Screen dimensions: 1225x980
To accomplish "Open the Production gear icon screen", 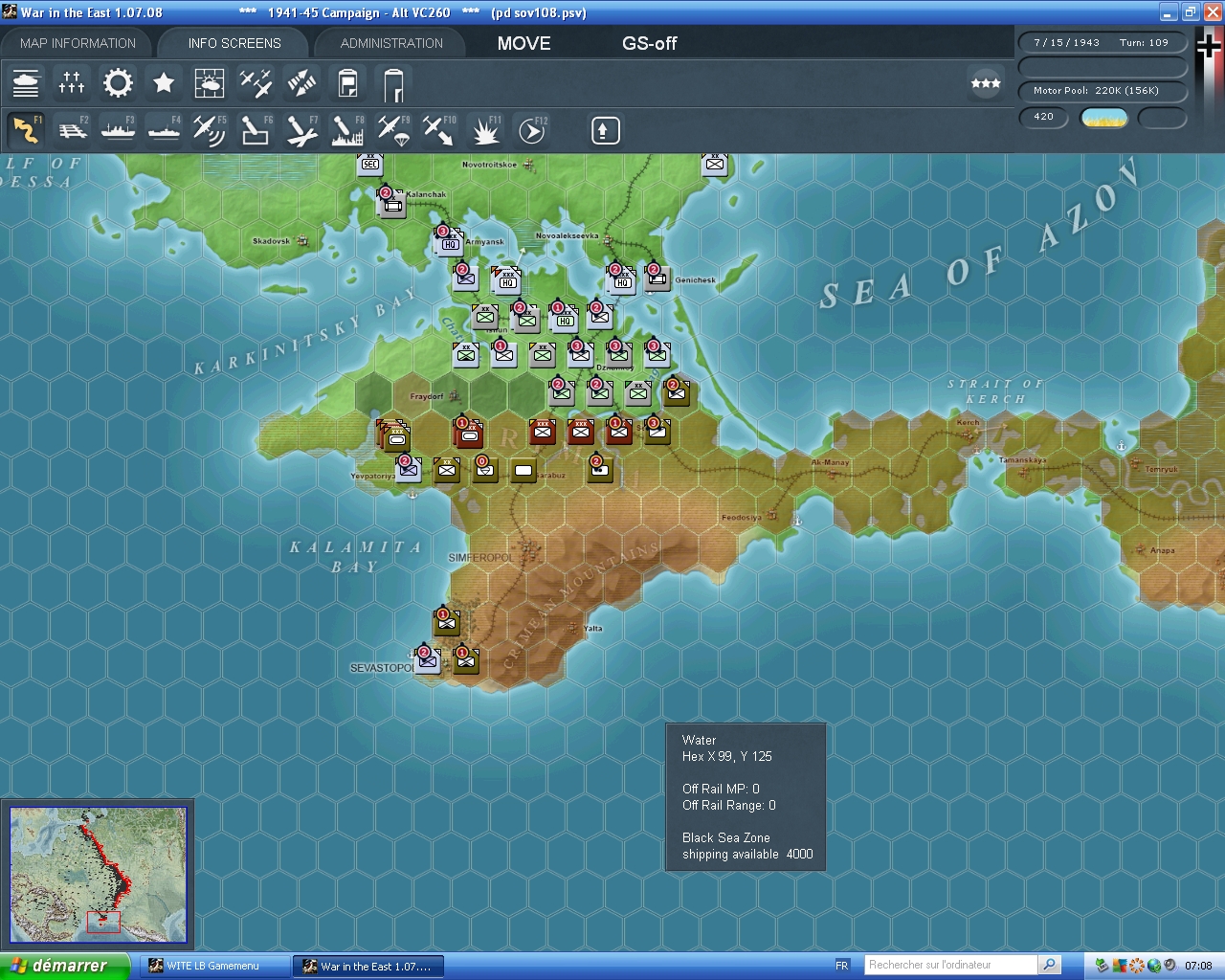I will point(118,83).
